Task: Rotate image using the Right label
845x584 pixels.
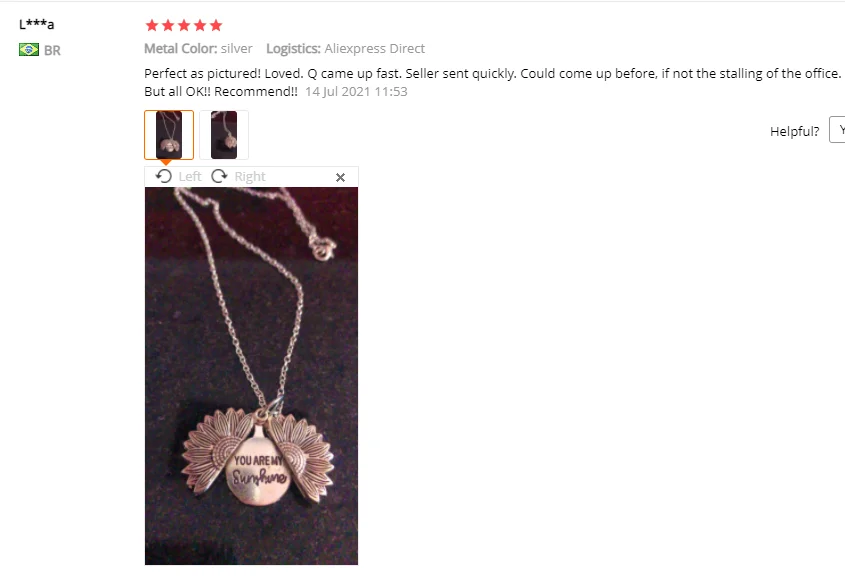Action: [x=250, y=177]
